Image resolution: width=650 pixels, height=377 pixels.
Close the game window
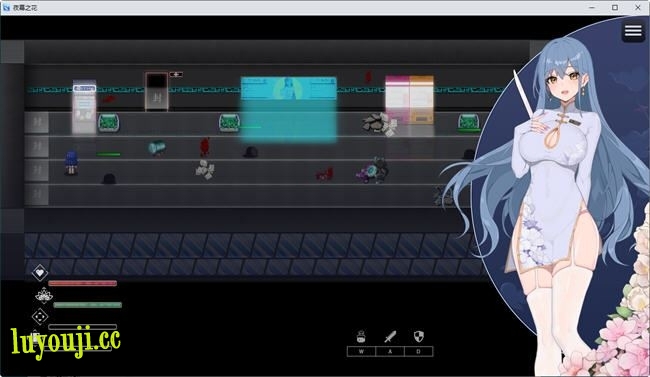[638, 7]
